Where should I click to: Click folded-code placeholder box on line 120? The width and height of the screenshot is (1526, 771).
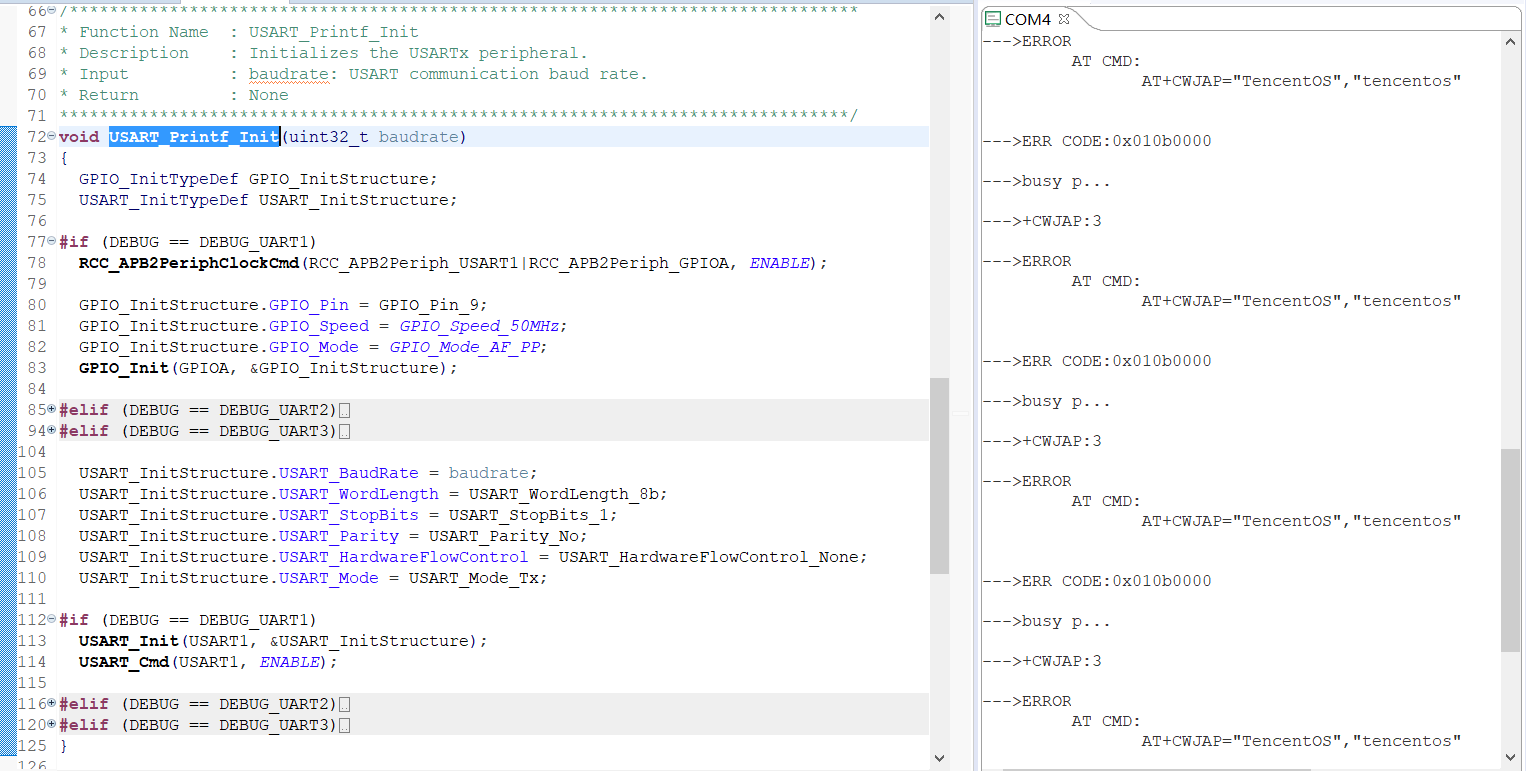pyautogui.click(x=345, y=726)
